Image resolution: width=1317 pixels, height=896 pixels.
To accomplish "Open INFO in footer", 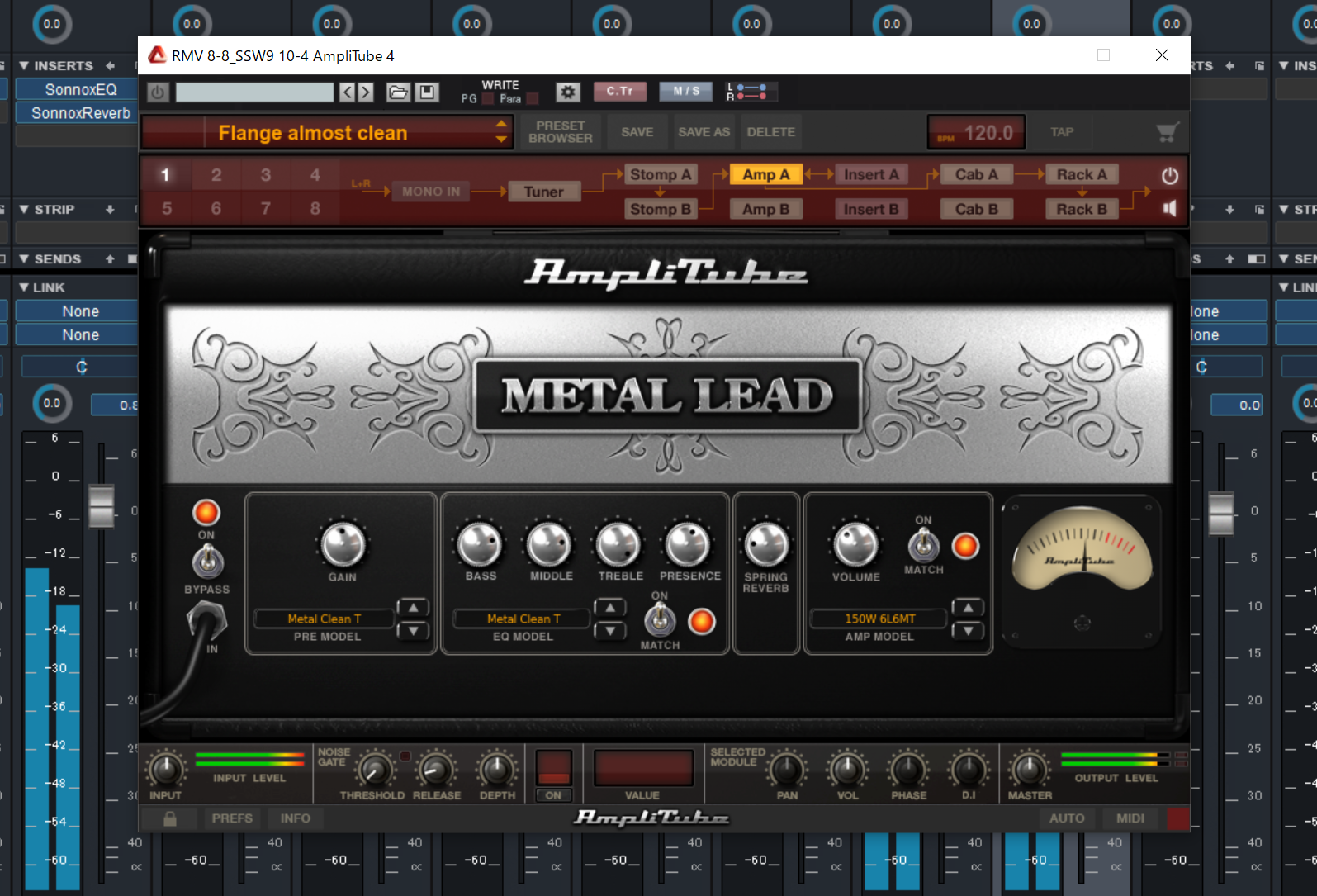I will pyautogui.click(x=295, y=818).
